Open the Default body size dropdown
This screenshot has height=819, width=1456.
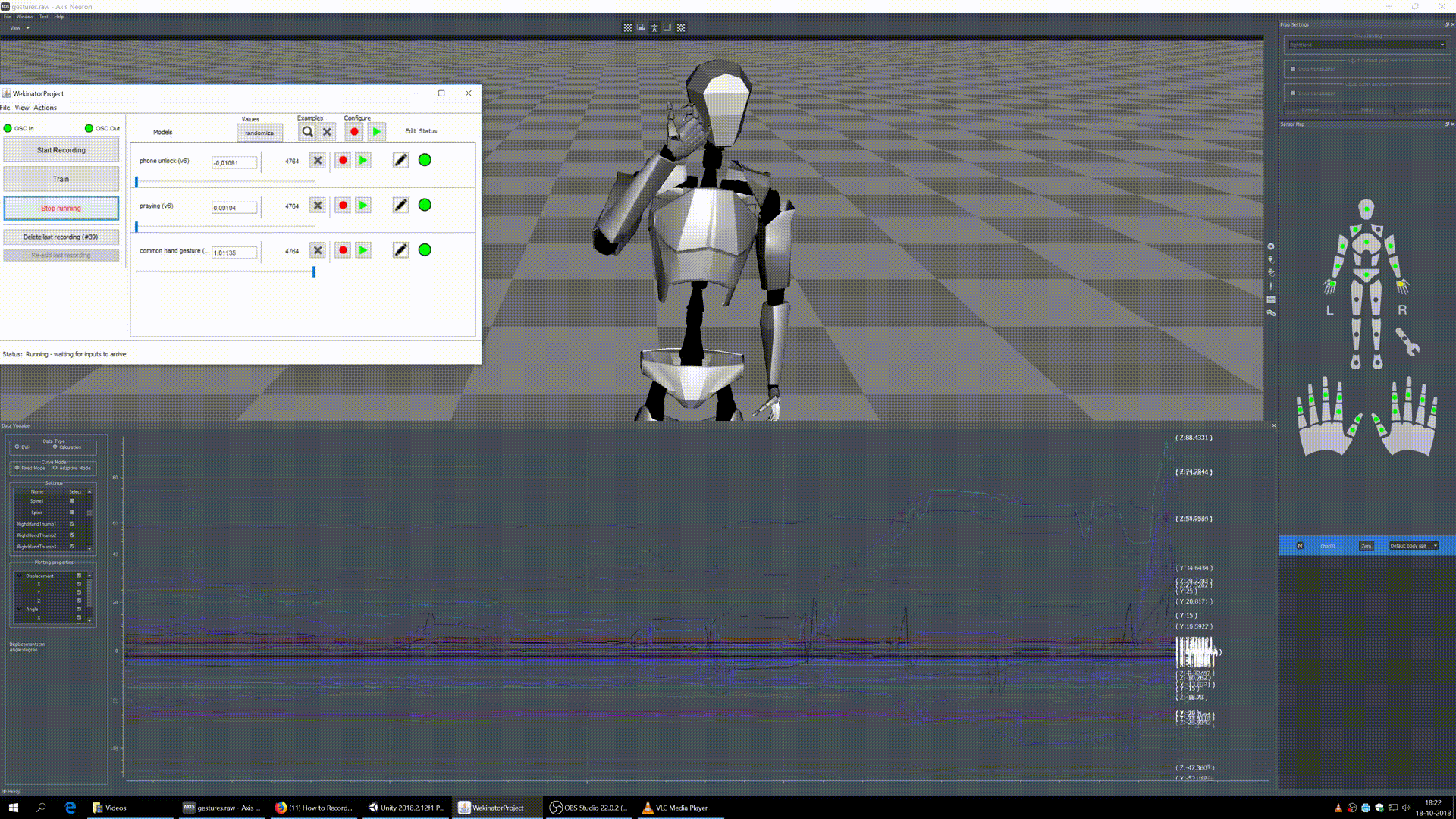pos(1414,546)
